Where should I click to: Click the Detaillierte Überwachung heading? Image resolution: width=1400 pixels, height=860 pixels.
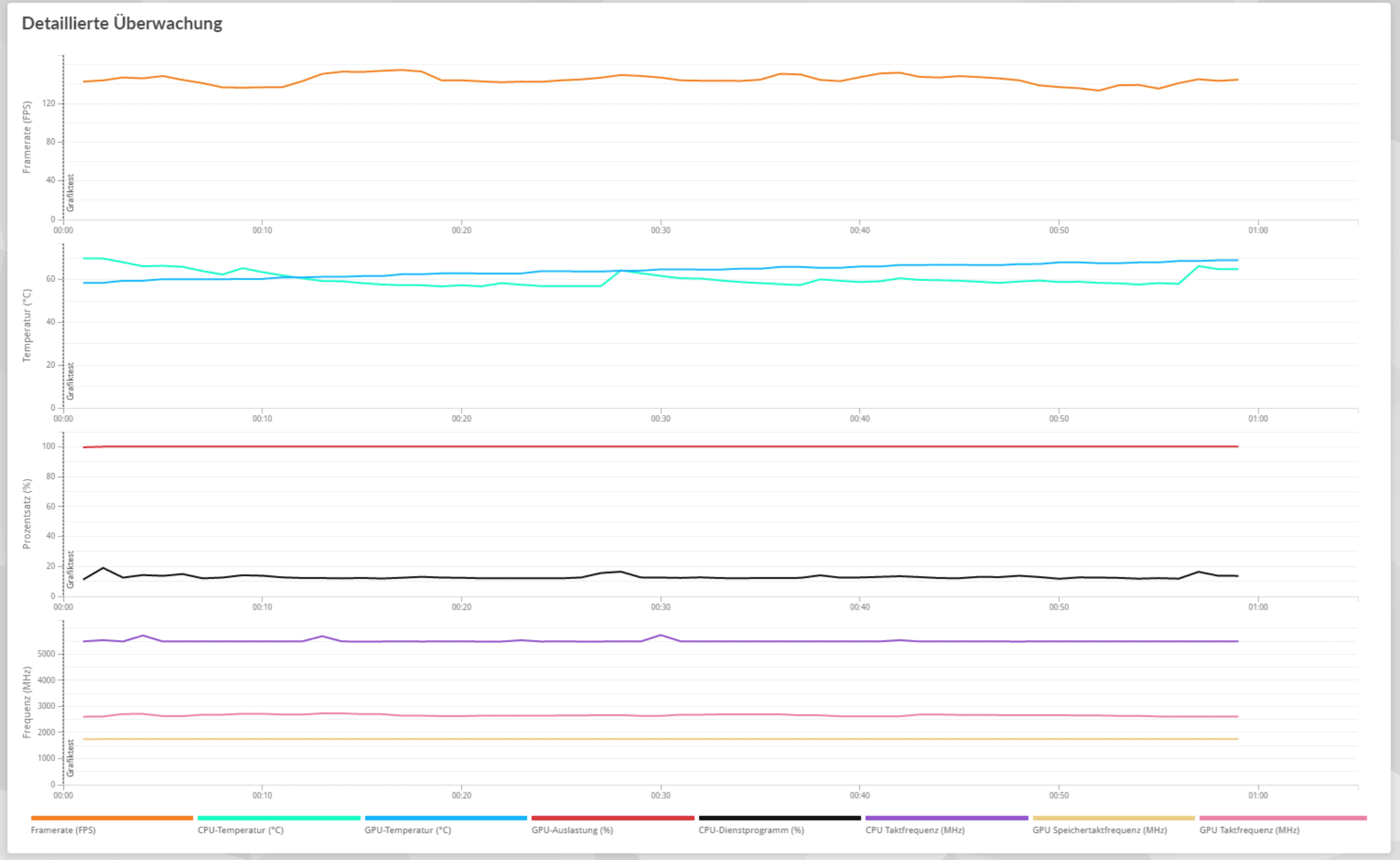[x=122, y=23]
